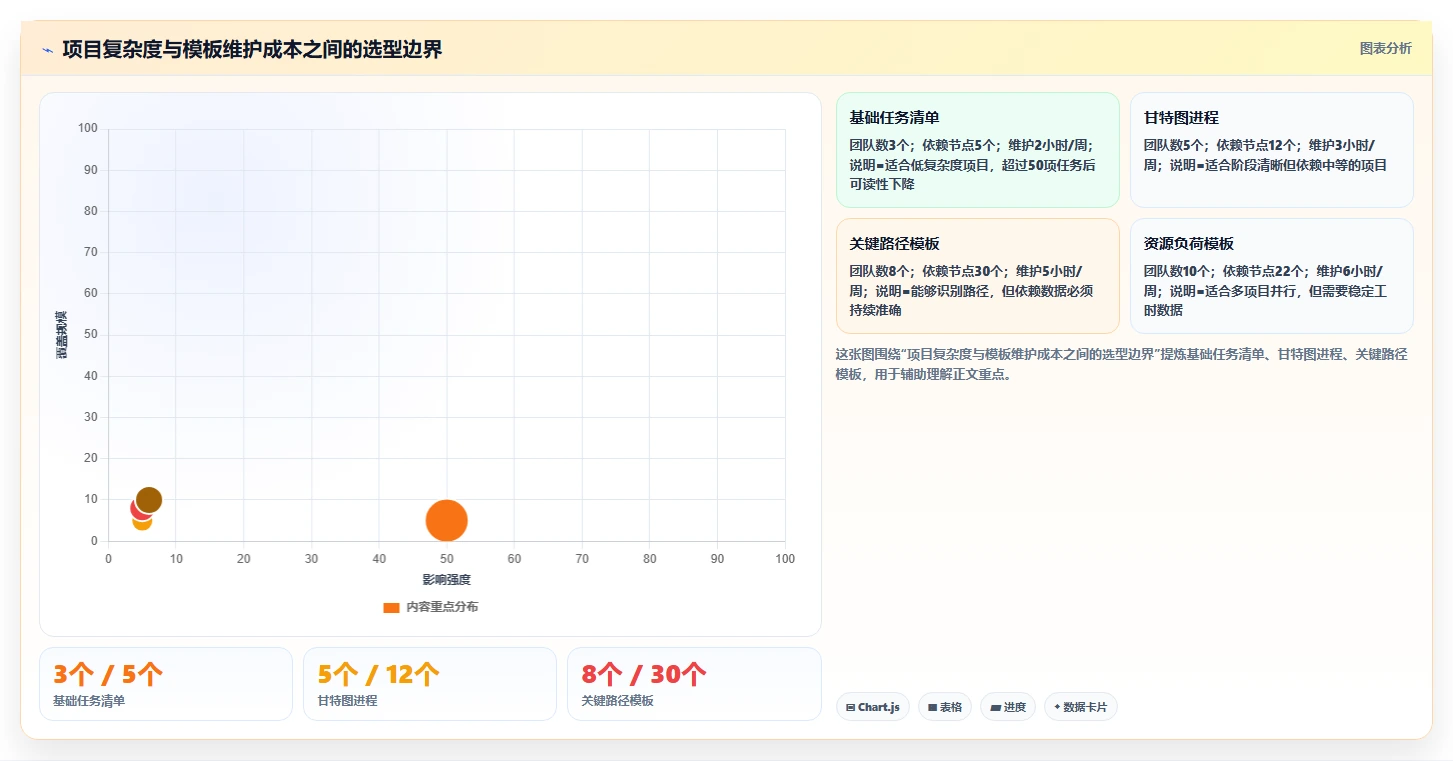Click the summary paragraph starting 这张图围绕

(x=1122, y=365)
